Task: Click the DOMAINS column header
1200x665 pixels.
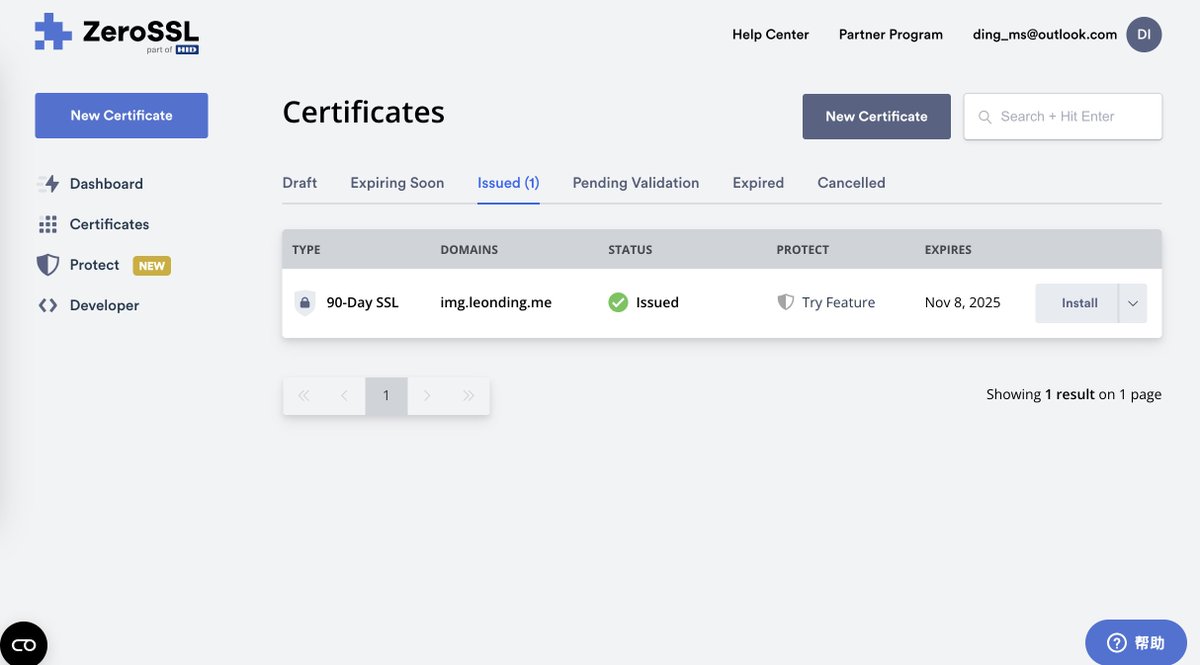Action: (x=469, y=249)
